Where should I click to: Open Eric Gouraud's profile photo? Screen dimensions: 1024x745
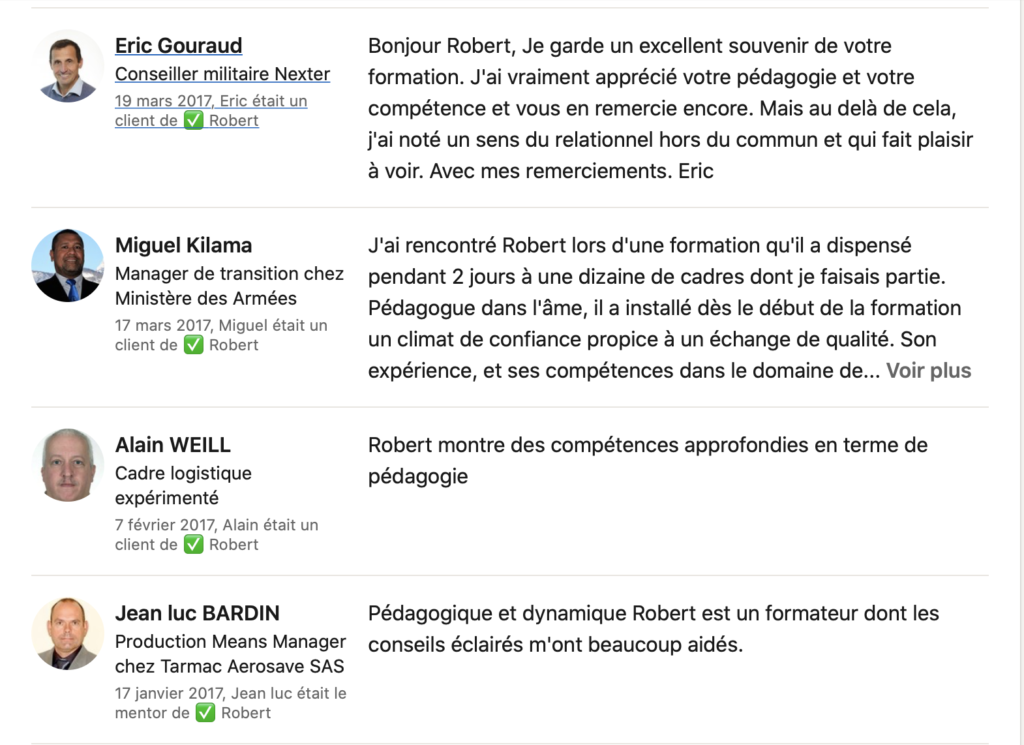pos(68,66)
